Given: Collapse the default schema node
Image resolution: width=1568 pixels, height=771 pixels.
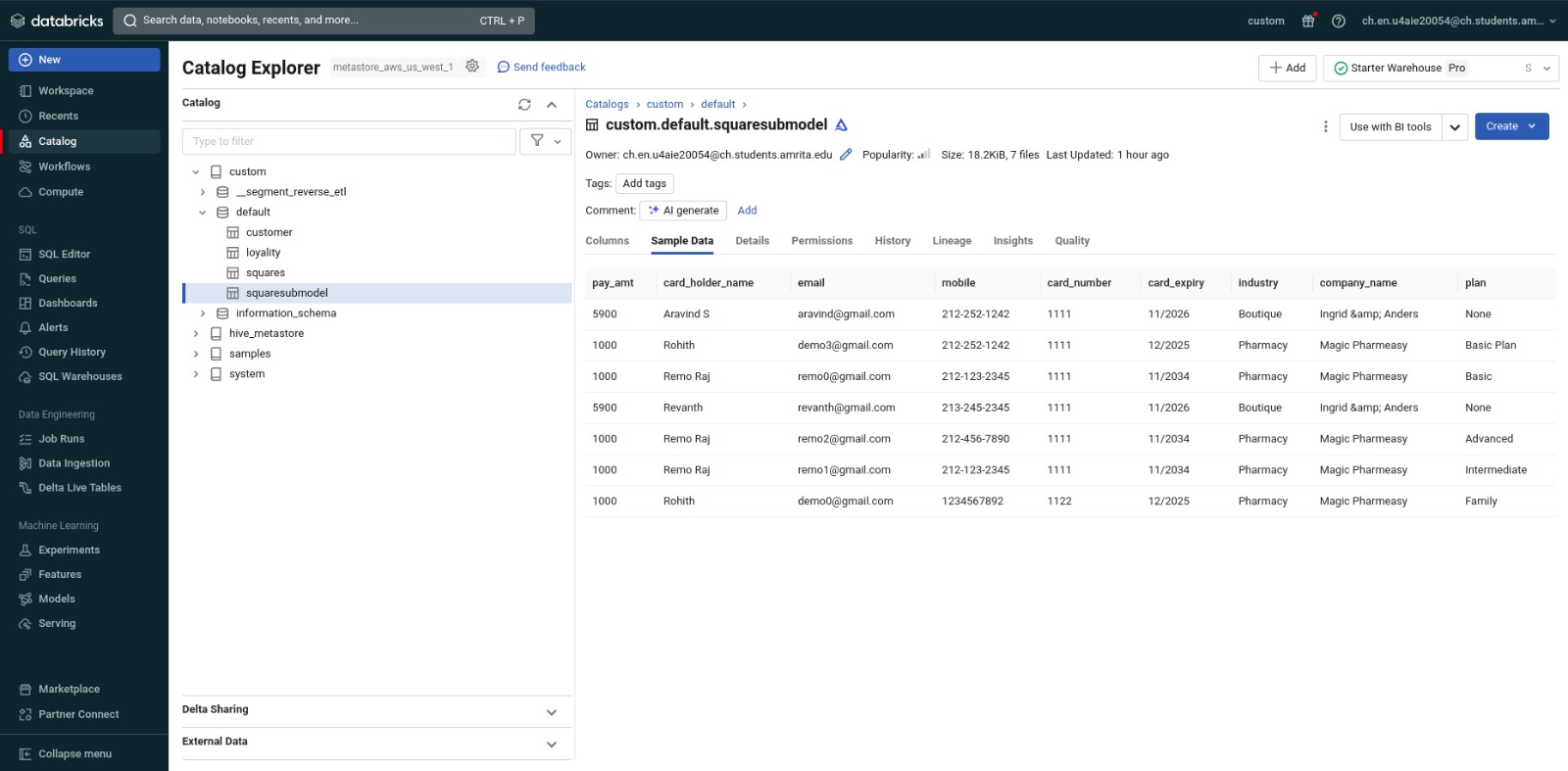Looking at the screenshot, I should [203, 212].
